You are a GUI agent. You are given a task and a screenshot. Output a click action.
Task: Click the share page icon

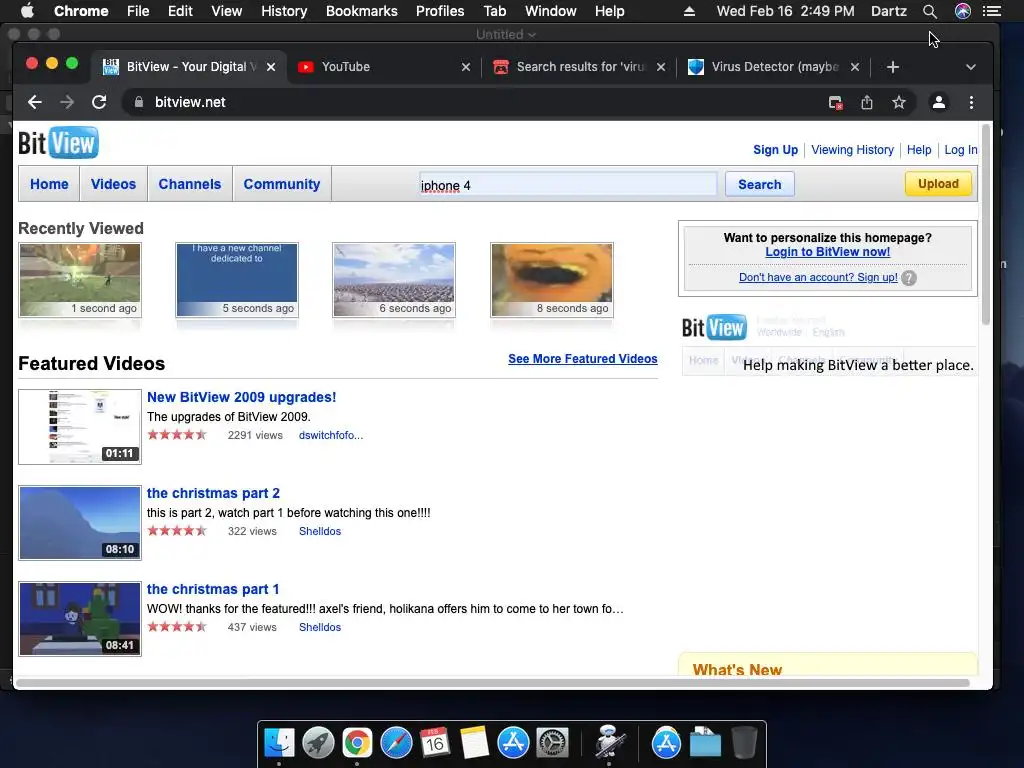click(867, 102)
